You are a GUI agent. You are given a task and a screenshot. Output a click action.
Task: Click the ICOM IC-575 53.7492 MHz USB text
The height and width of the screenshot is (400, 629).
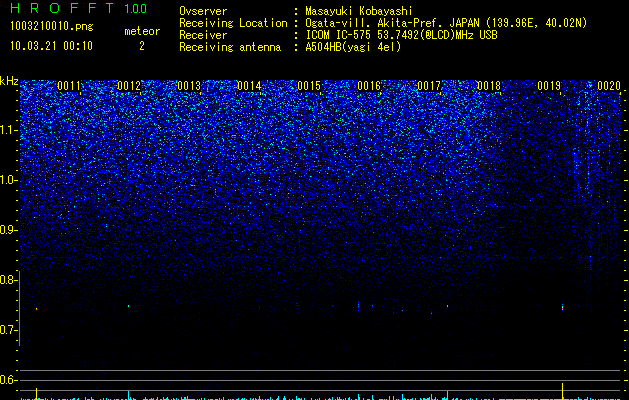click(401, 35)
